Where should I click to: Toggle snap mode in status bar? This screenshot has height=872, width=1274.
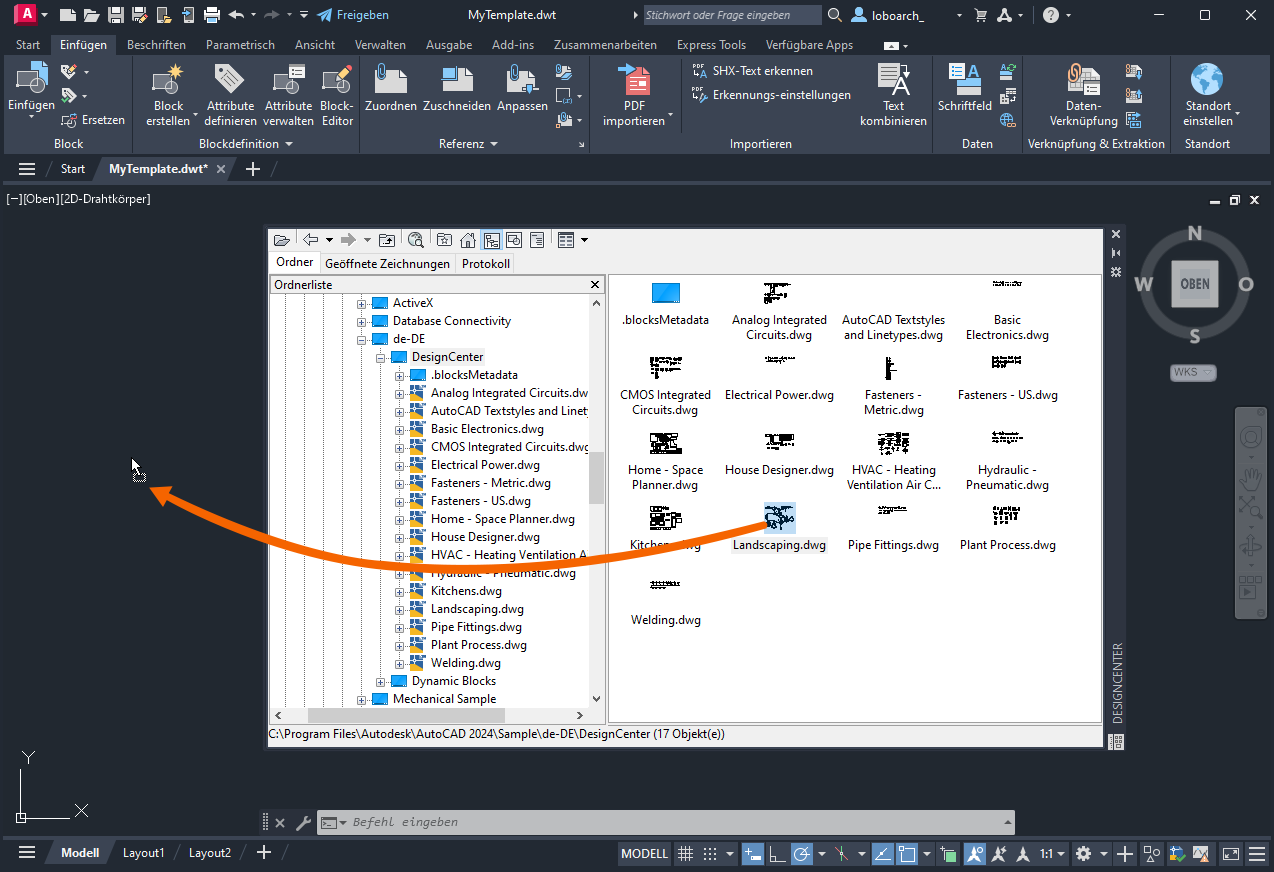click(709, 854)
